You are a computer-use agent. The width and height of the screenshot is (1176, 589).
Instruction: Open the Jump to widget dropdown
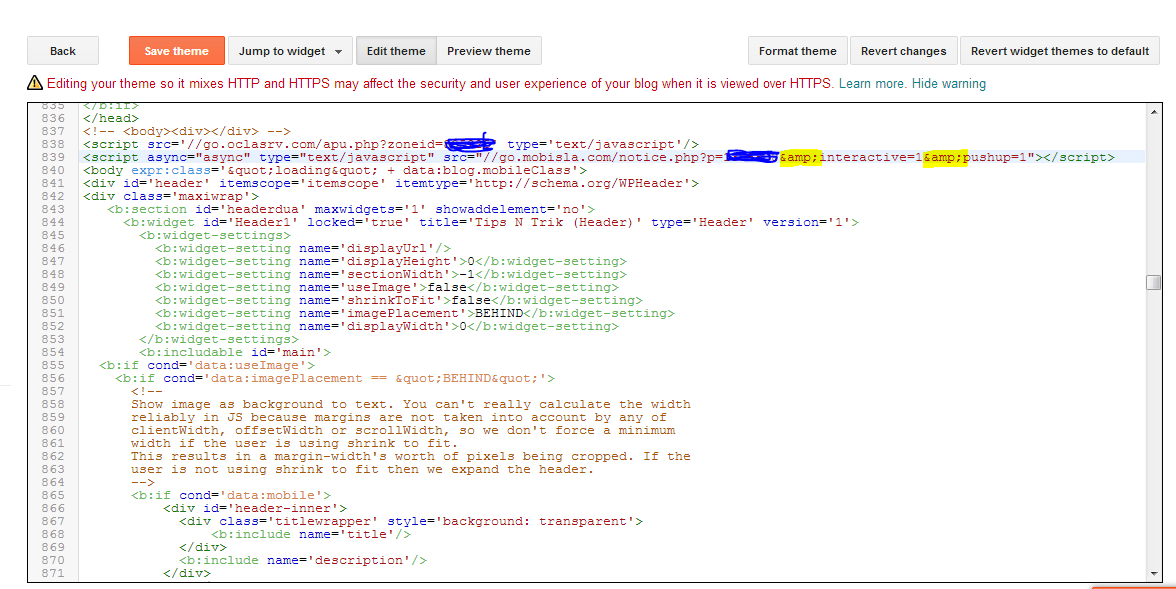(290, 51)
